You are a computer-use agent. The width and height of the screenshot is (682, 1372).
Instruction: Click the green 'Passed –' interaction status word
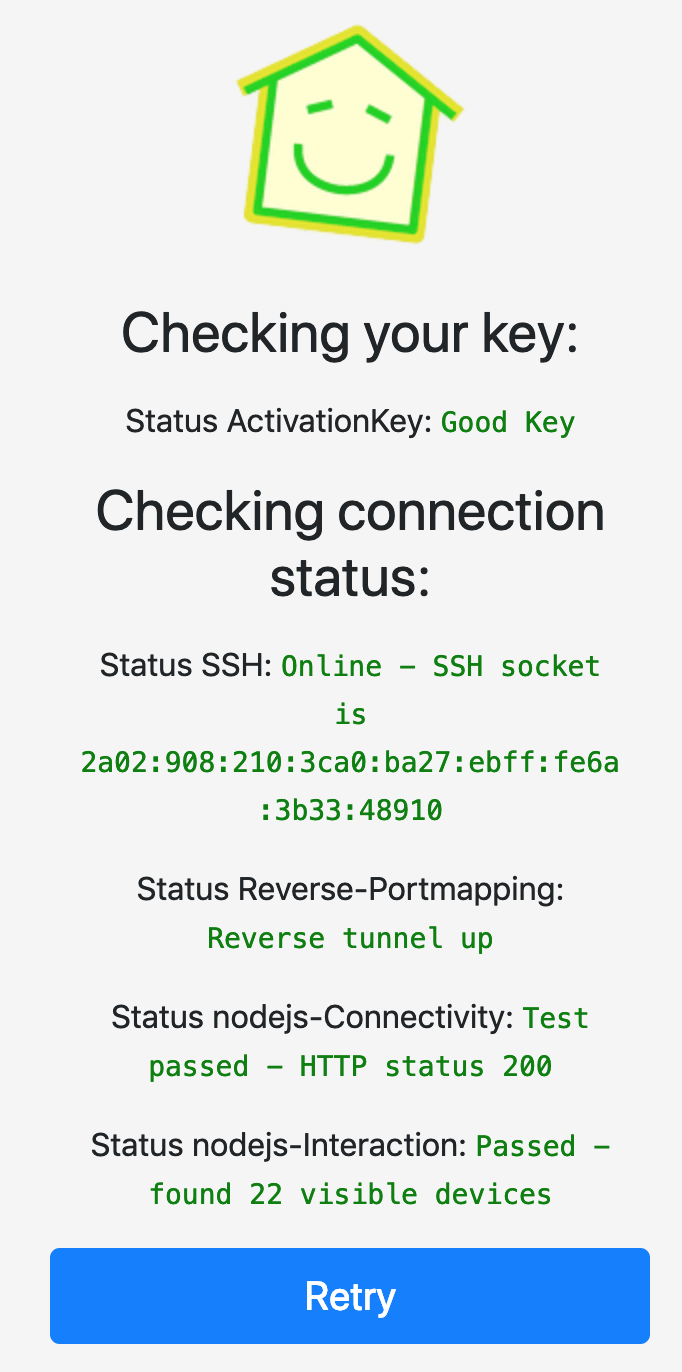pos(542,1146)
